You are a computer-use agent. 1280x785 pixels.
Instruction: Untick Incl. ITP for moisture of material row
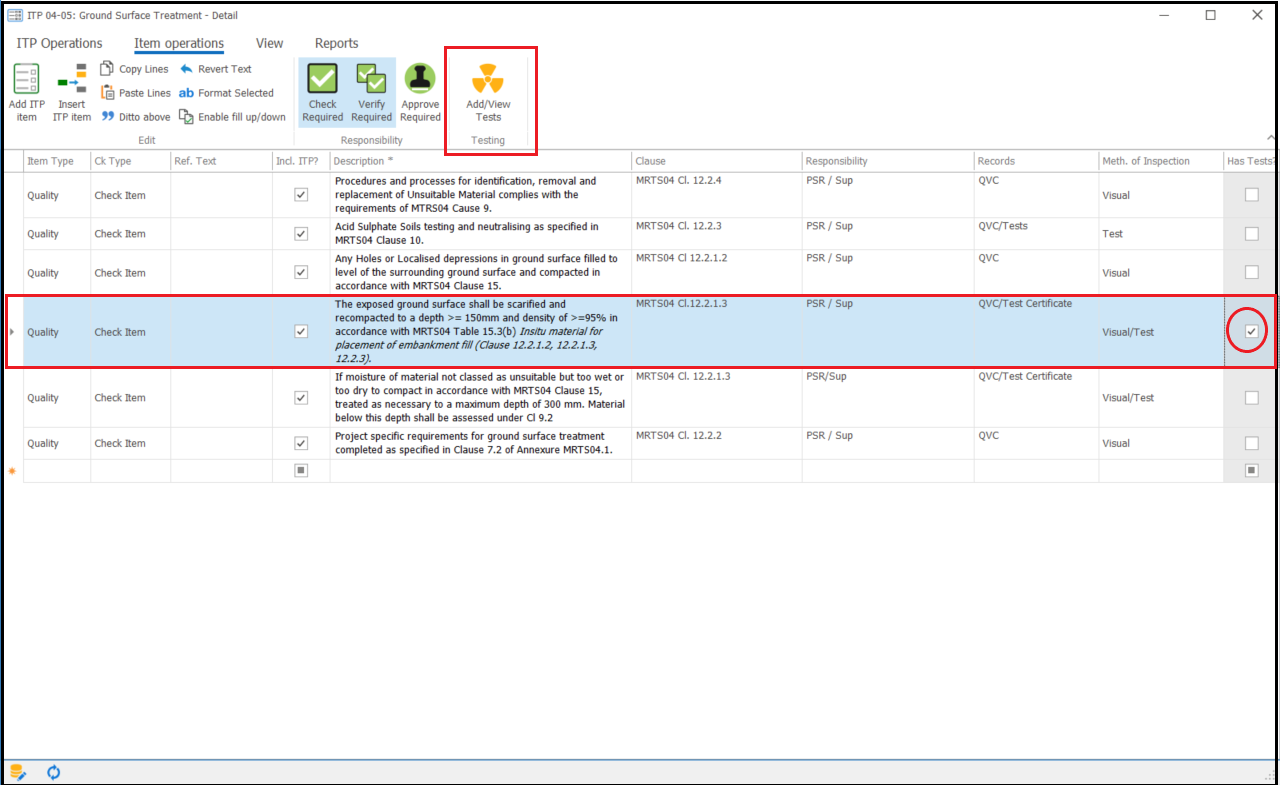(301, 397)
